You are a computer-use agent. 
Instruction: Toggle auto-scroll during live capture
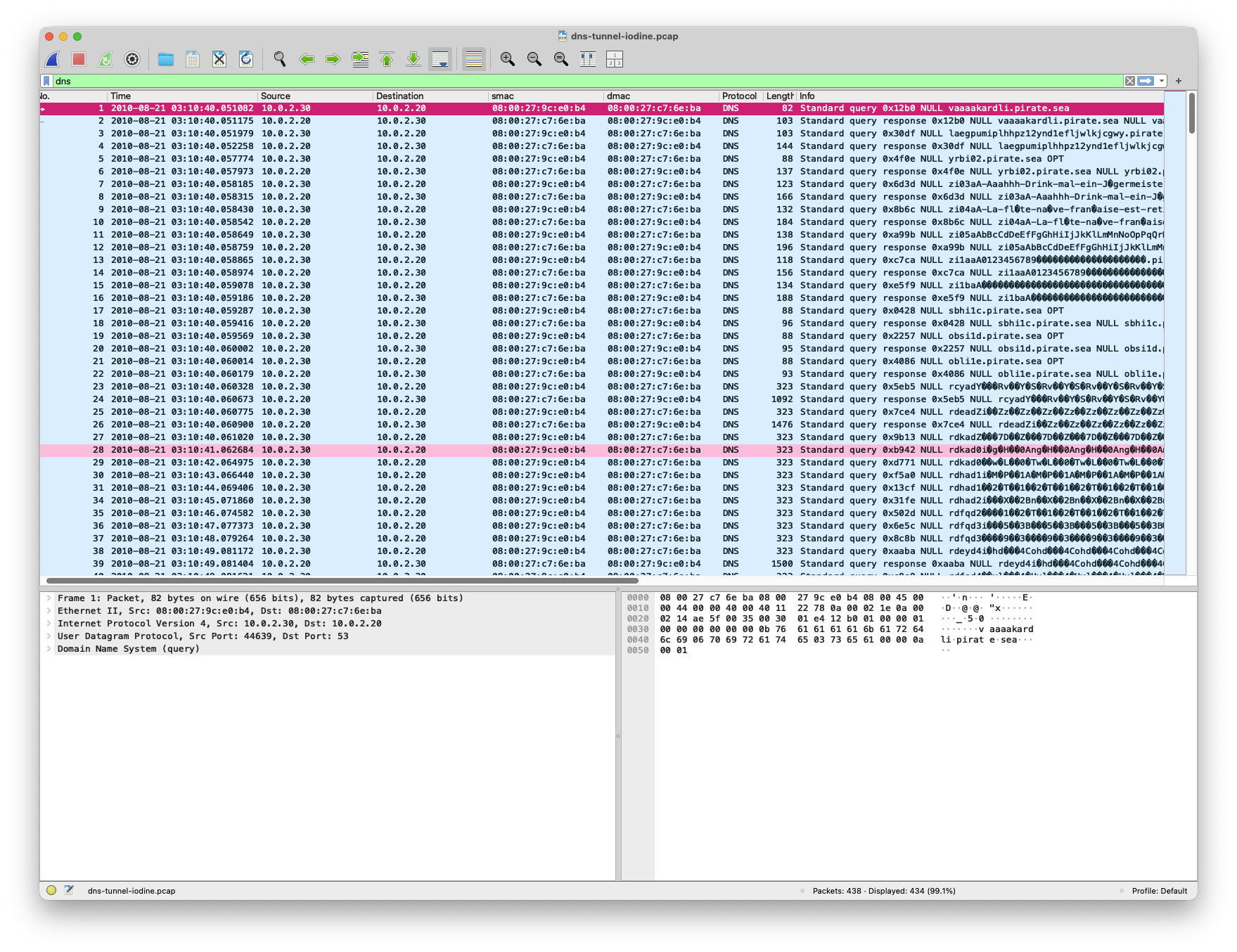pyautogui.click(x=440, y=59)
